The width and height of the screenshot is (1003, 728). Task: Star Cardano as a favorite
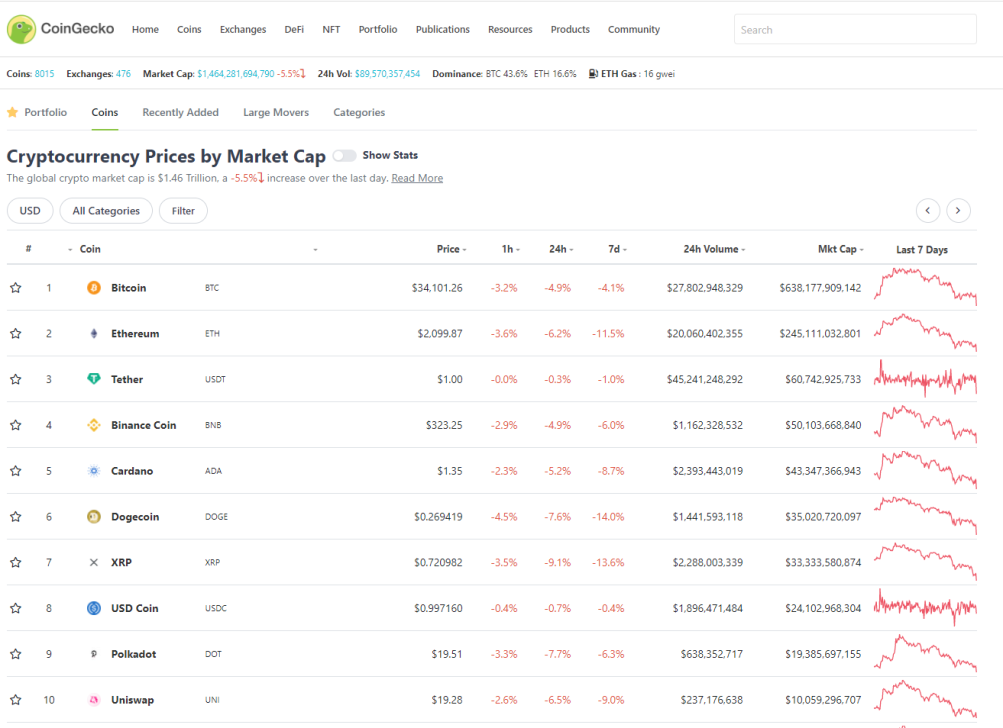[16, 471]
